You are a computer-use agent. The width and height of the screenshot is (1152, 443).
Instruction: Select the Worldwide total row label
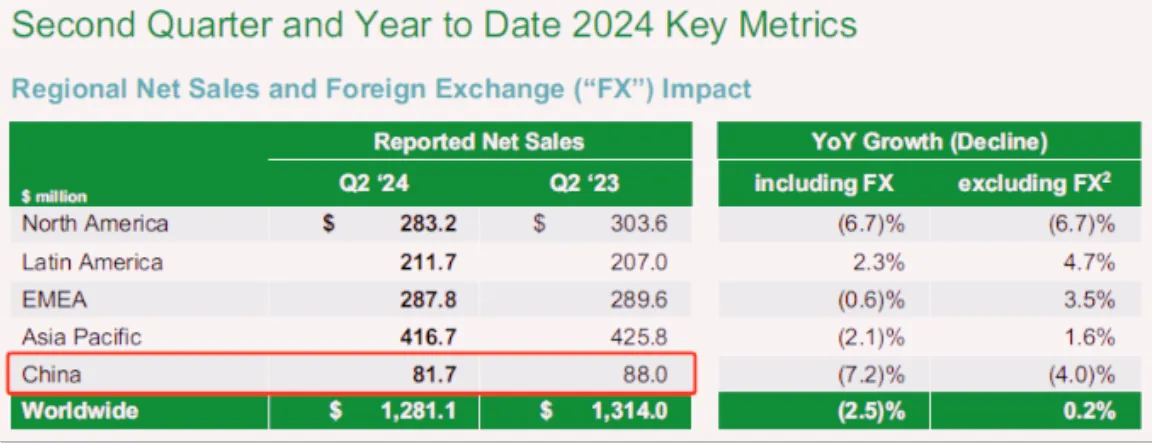coord(79,411)
